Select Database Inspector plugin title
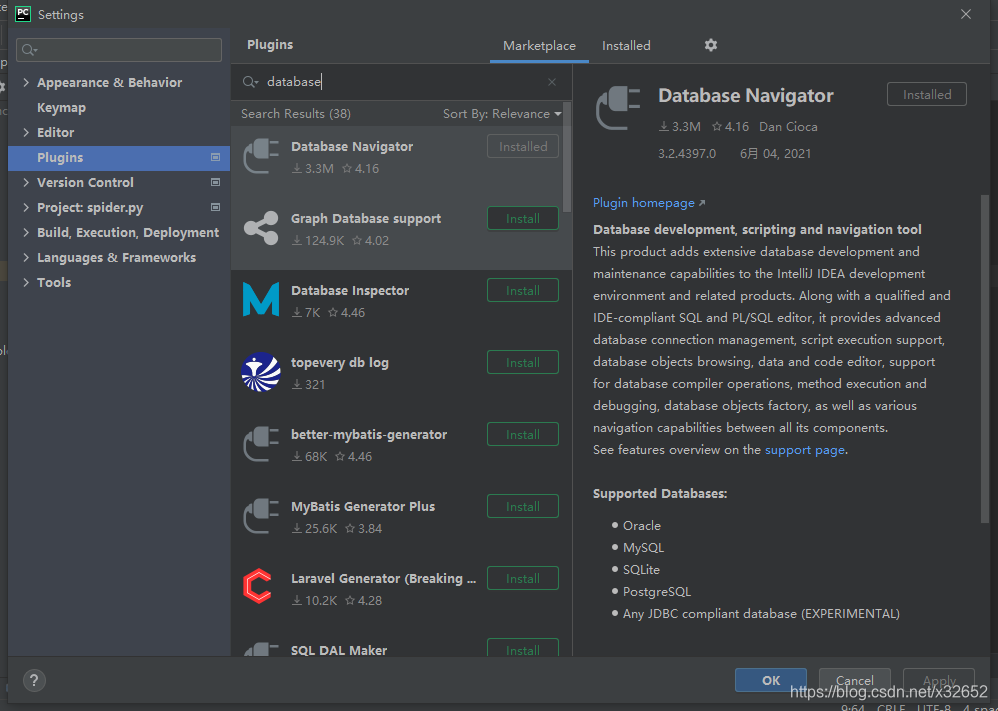Image resolution: width=998 pixels, height=711 pixels. 350,290
